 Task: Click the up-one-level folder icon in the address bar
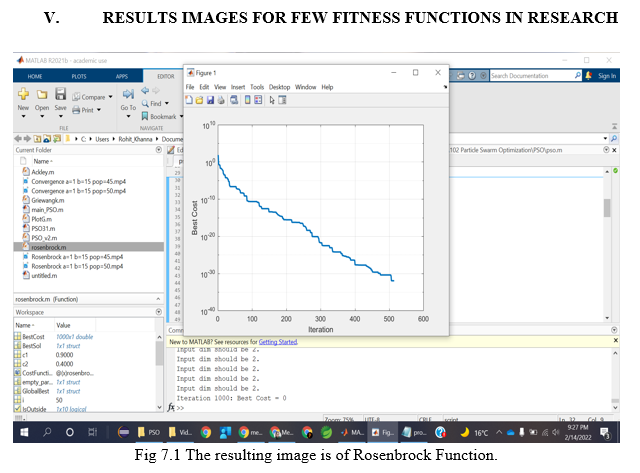[37, 139]
